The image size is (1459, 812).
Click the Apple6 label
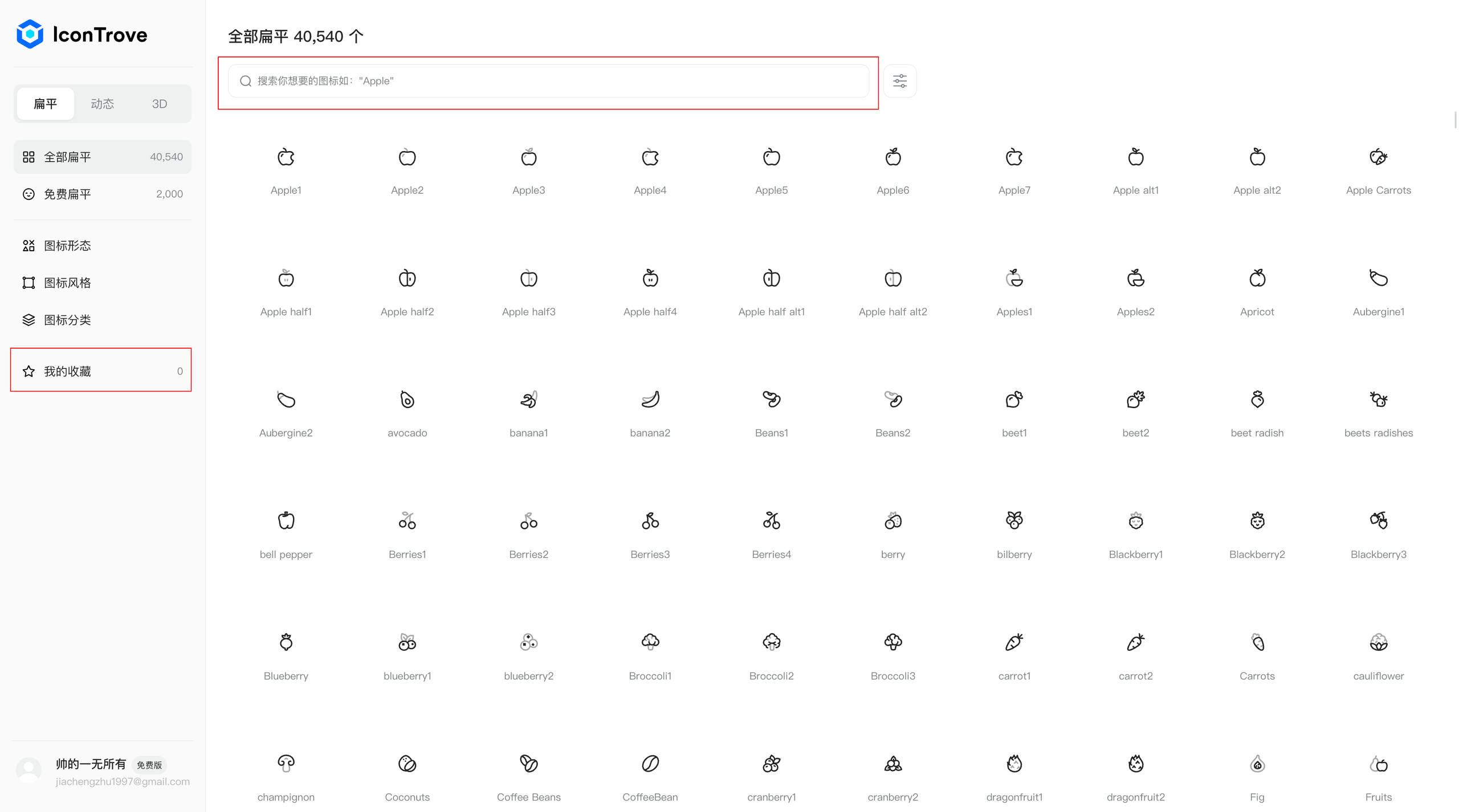893,190
